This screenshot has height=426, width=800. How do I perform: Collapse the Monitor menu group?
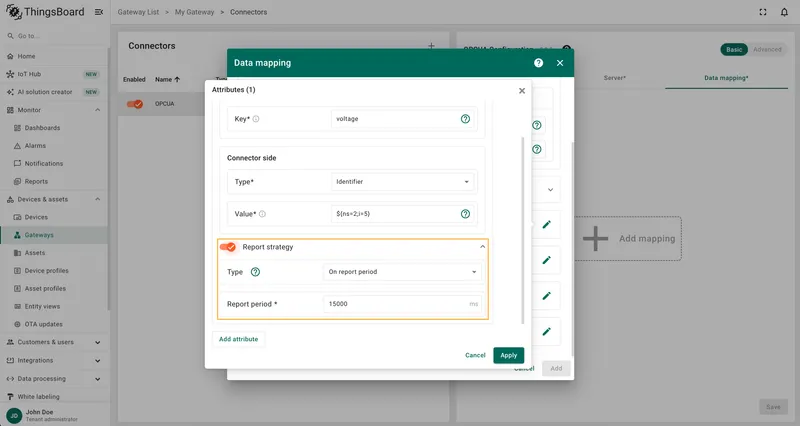pos(97,110)
